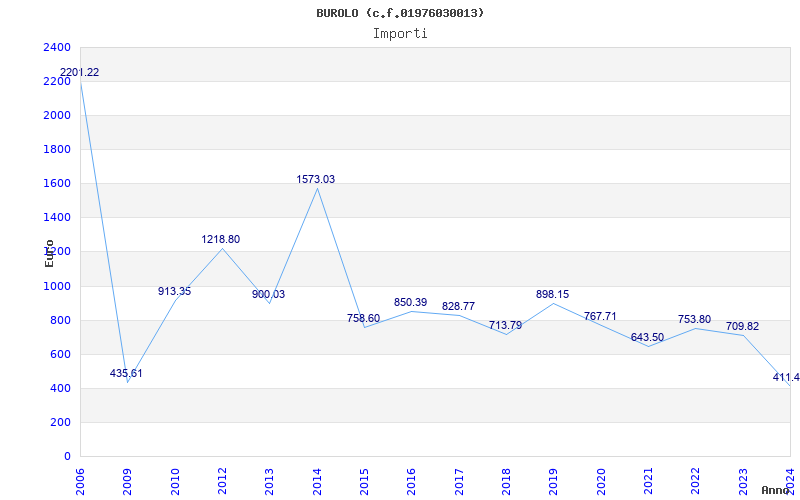The height and width of the screenshot is (500, 800).
Task: Select the 828.77 data label
Action: 458,307
